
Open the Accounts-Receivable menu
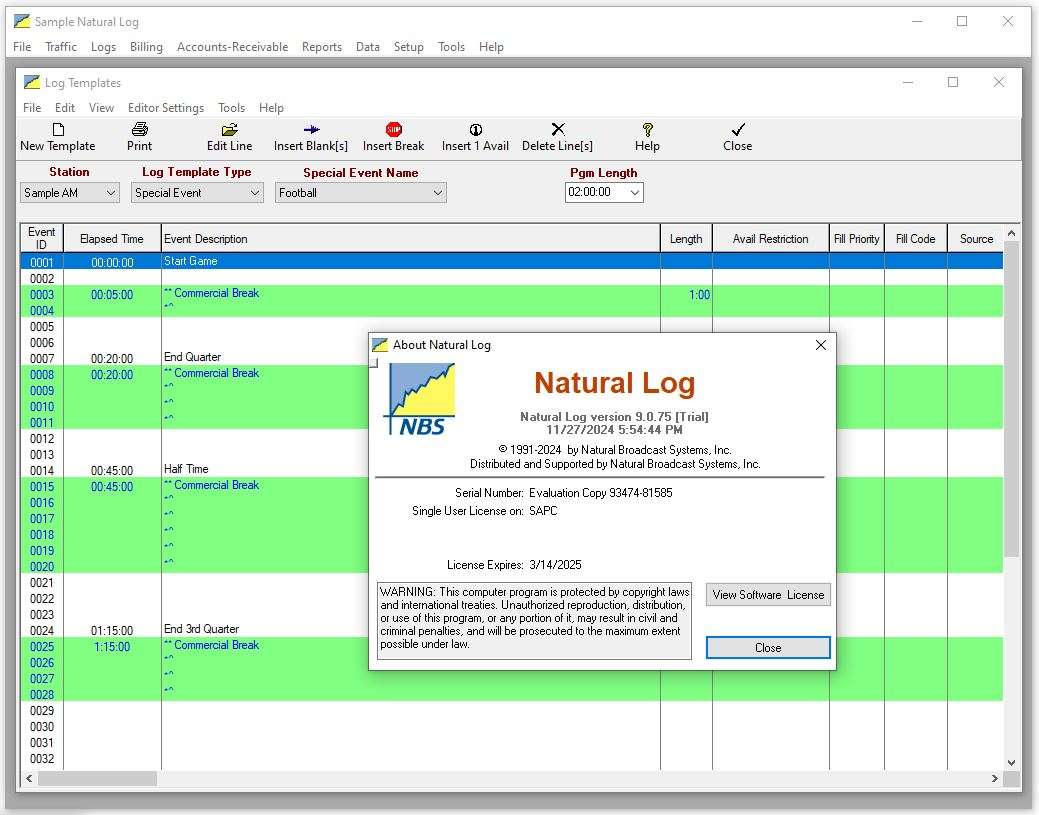point(232,47)
